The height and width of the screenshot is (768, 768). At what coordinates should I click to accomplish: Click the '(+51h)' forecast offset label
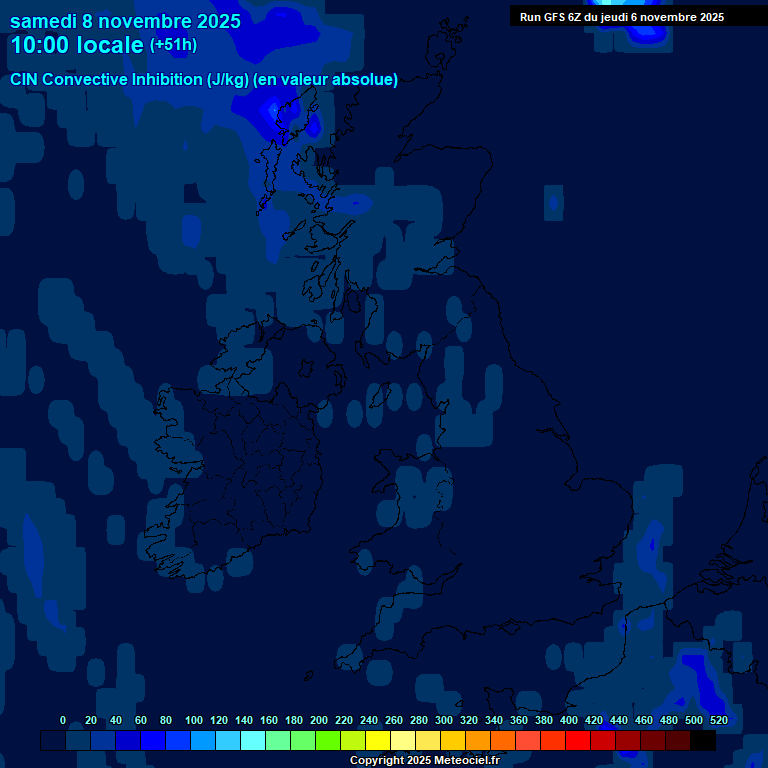tap(173, 45)
